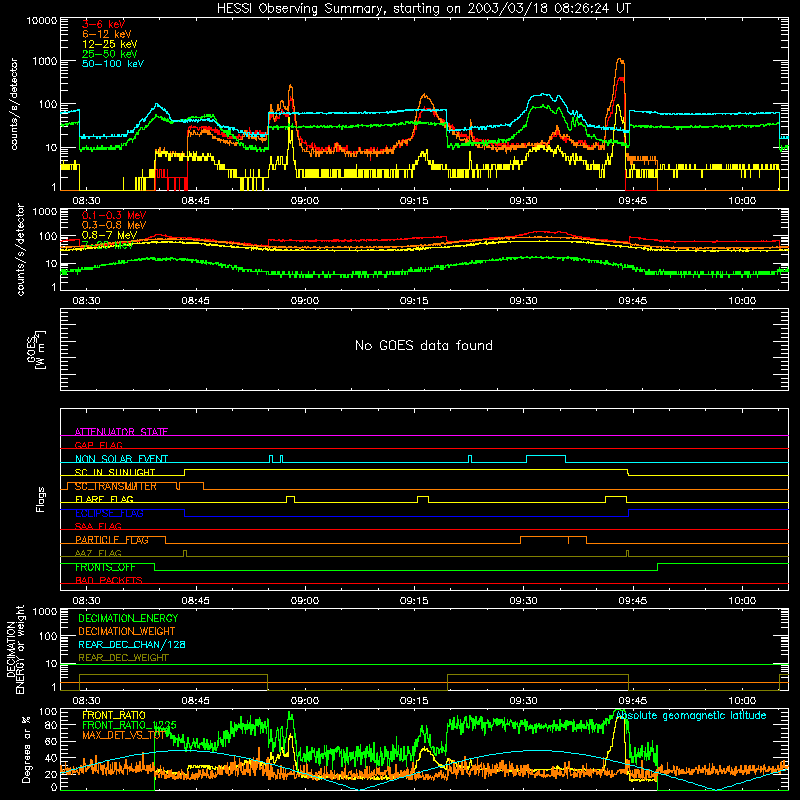Select the FLARE_FLAG label

pyautogui.click(x=104, y=499)
